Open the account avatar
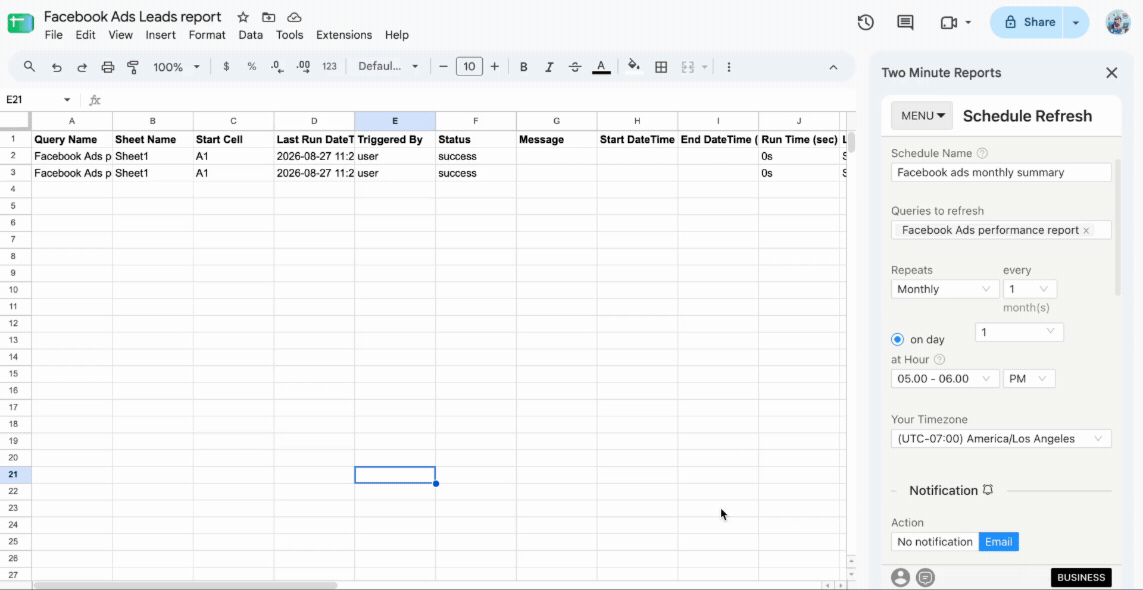Image resolution: width=1143 pixels, height=590 pixels. [1117, 23]
